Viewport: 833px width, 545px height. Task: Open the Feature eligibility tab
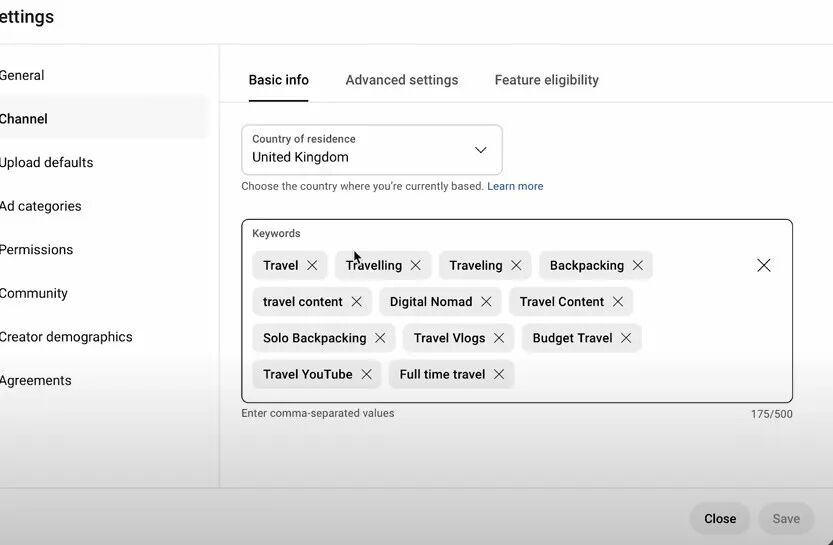546,80
